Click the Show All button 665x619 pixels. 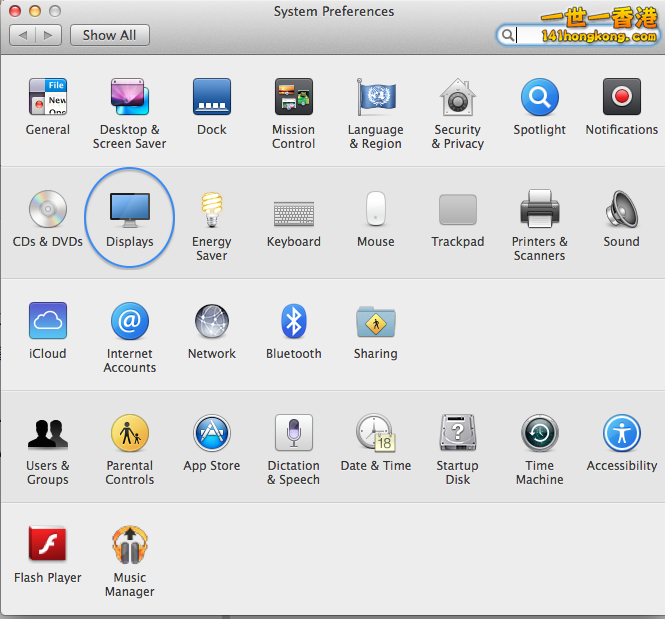[109, 35]
